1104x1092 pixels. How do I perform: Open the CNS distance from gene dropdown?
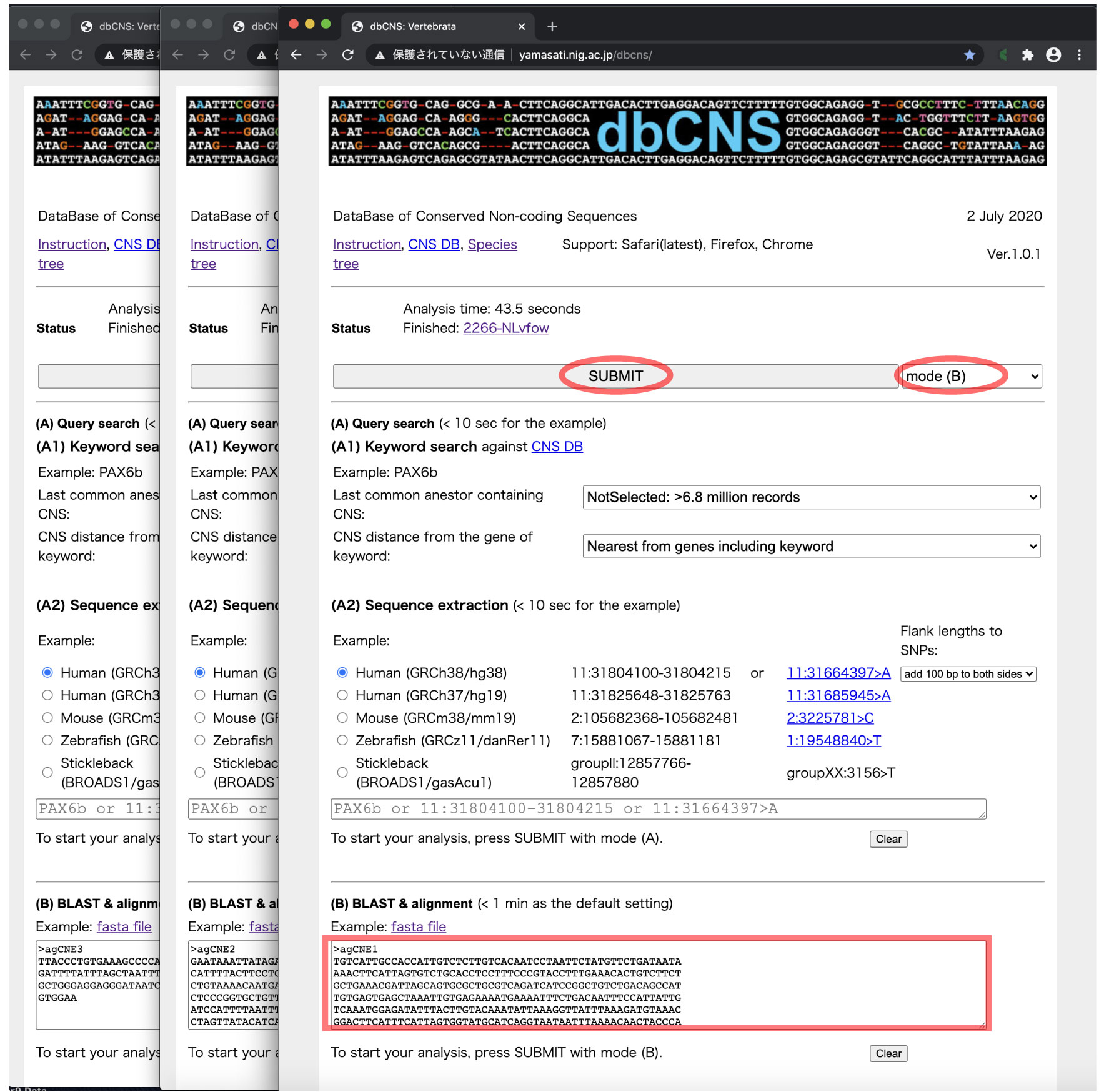(811, 547)
